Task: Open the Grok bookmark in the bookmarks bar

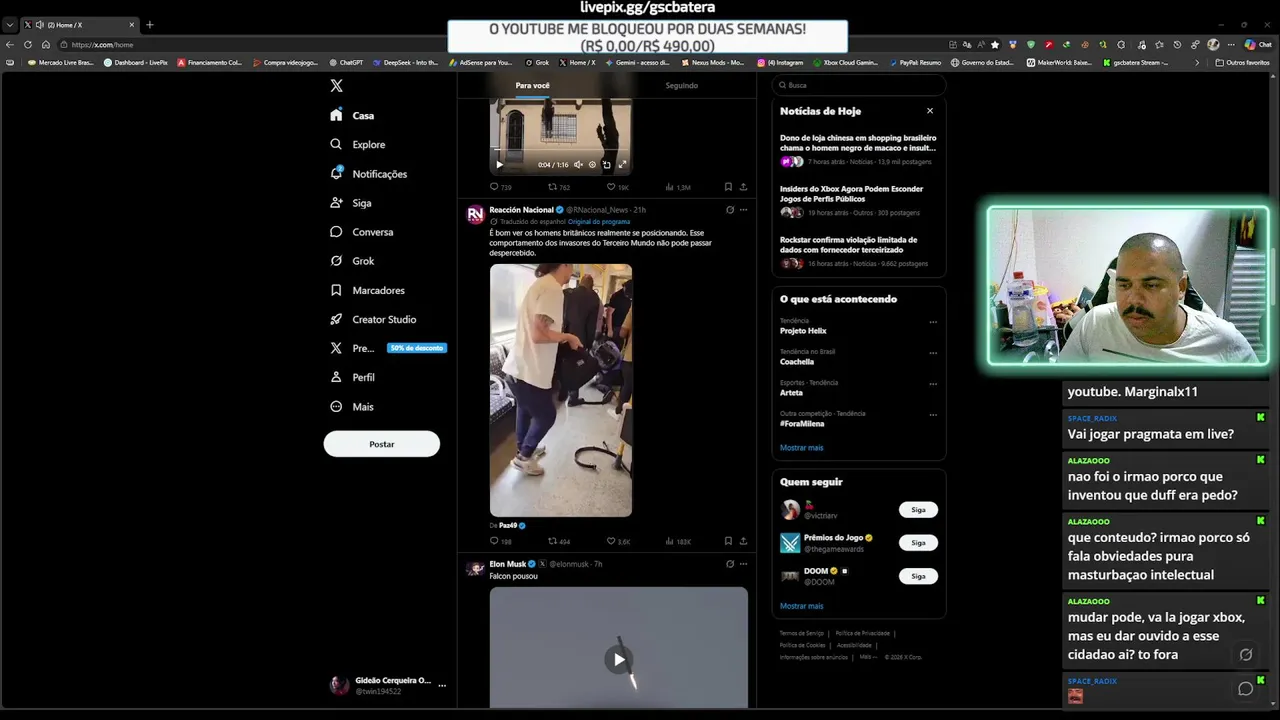Action: pyautogui.click(x=537, y=62)
